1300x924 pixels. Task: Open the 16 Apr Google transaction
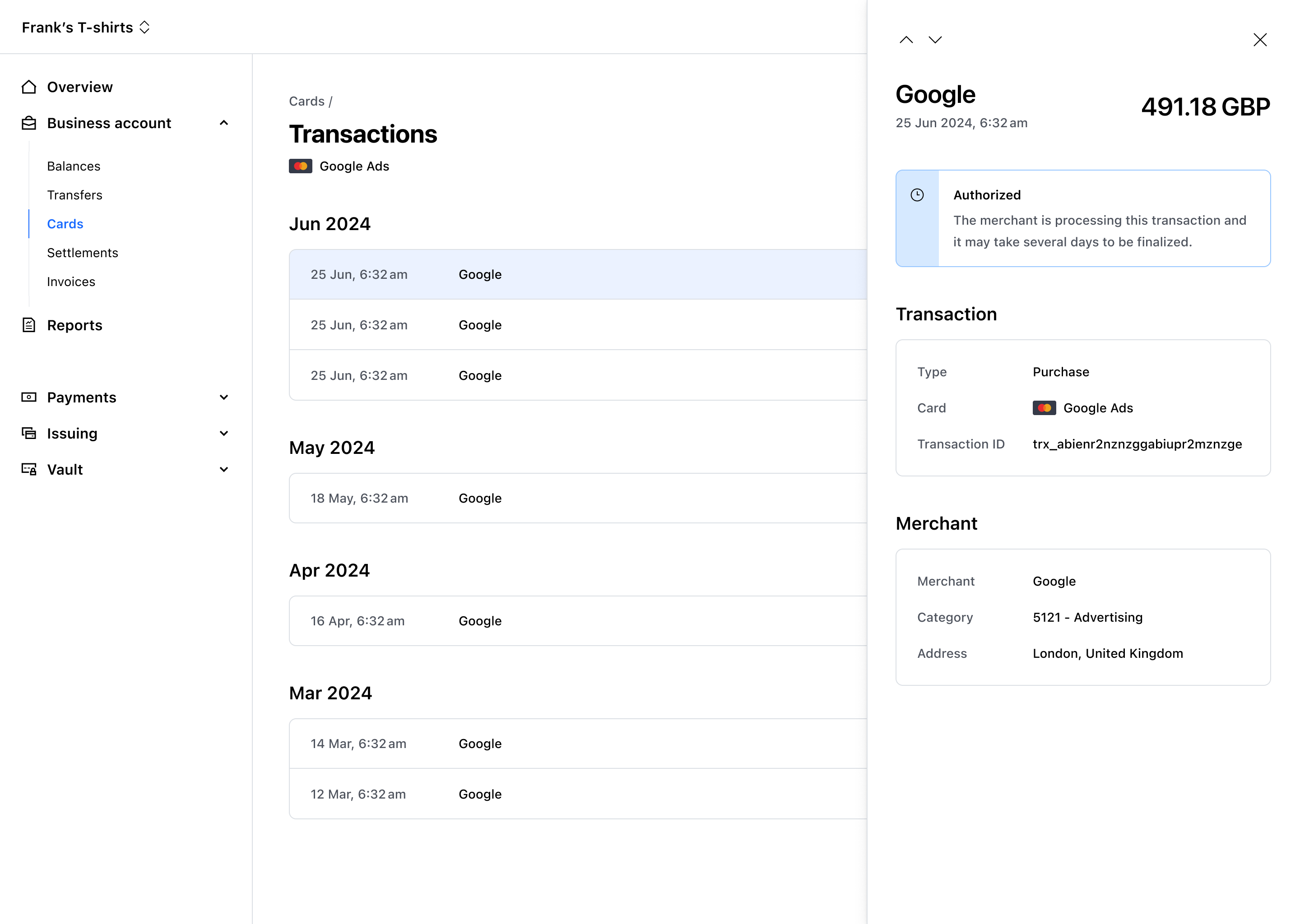(x=578, y=621)
